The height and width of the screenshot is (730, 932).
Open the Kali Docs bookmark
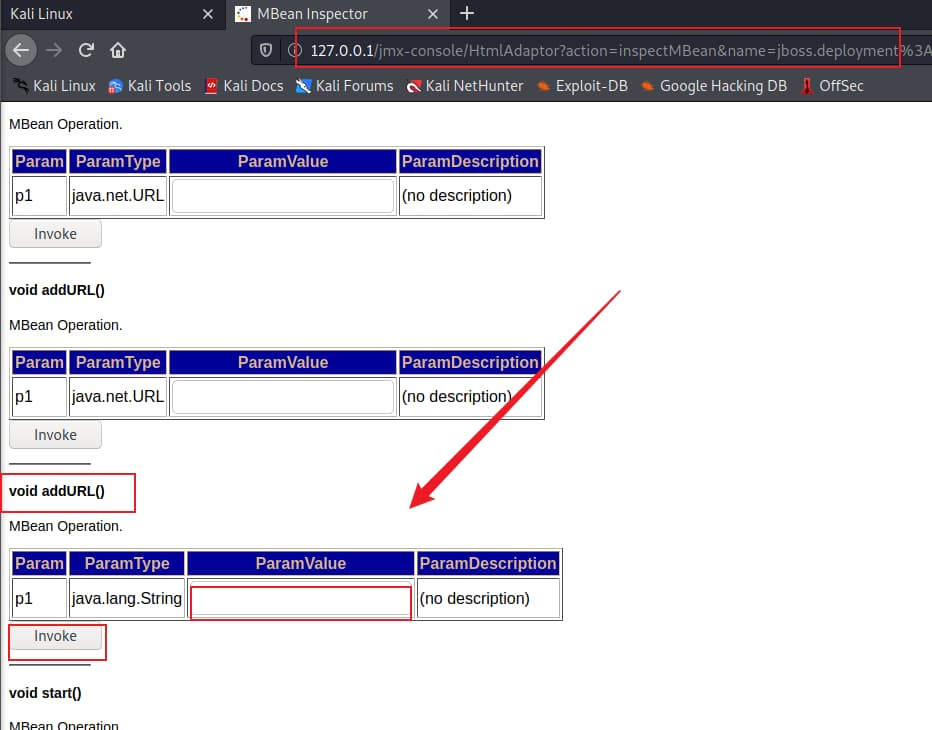click(x=244, y=86)
